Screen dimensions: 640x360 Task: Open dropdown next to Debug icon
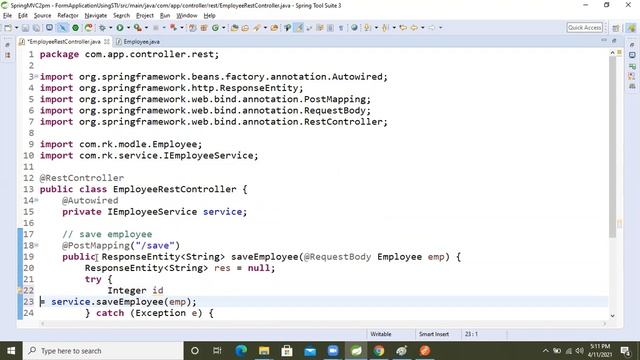tap(111, 28)
